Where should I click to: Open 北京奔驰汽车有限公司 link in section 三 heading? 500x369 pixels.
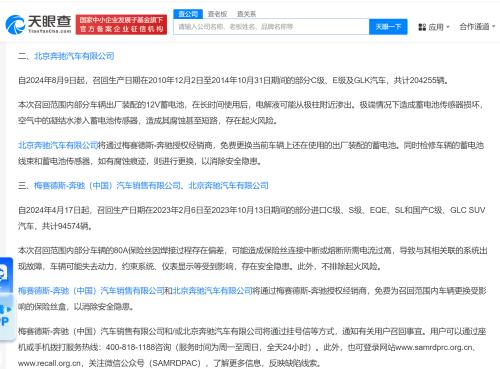(x=228, y=185)
